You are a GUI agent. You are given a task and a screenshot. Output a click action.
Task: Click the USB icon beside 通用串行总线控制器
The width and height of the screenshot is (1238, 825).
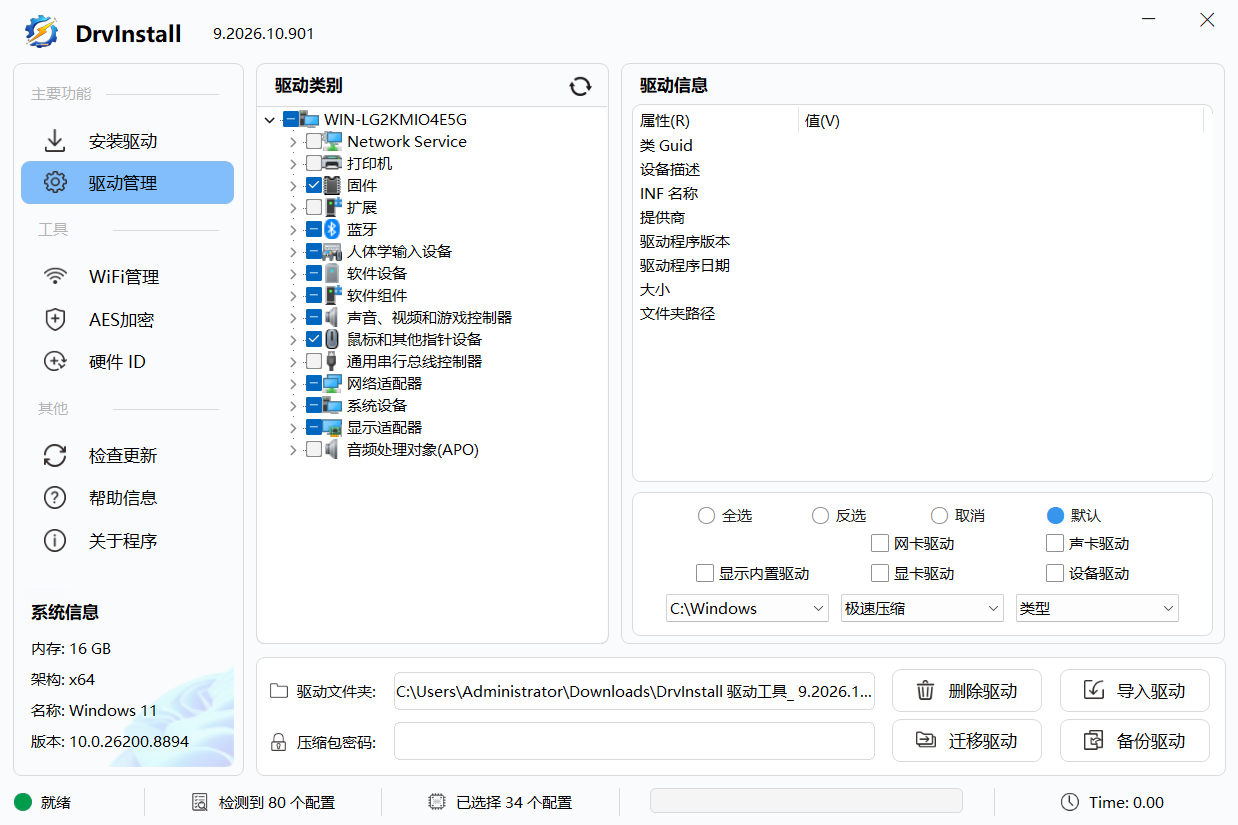332,361
